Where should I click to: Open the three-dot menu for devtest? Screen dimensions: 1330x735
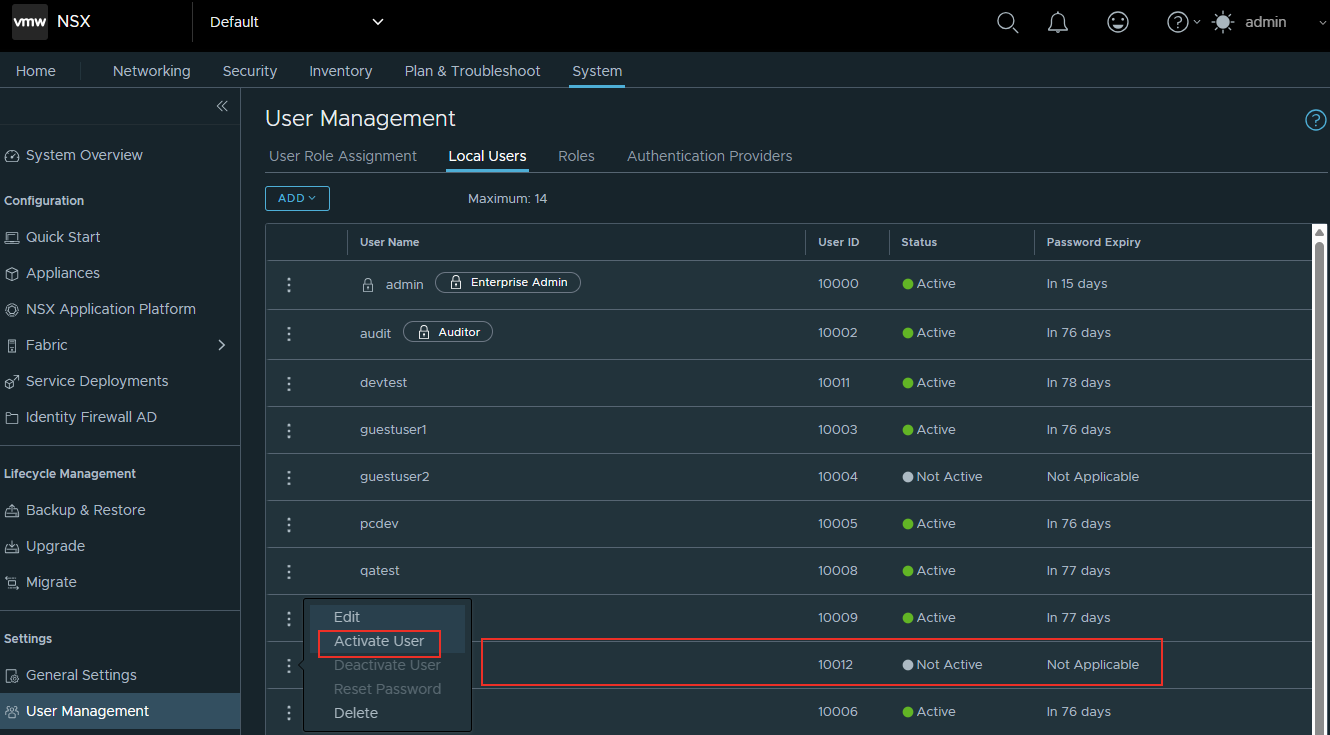coord(289,384)
